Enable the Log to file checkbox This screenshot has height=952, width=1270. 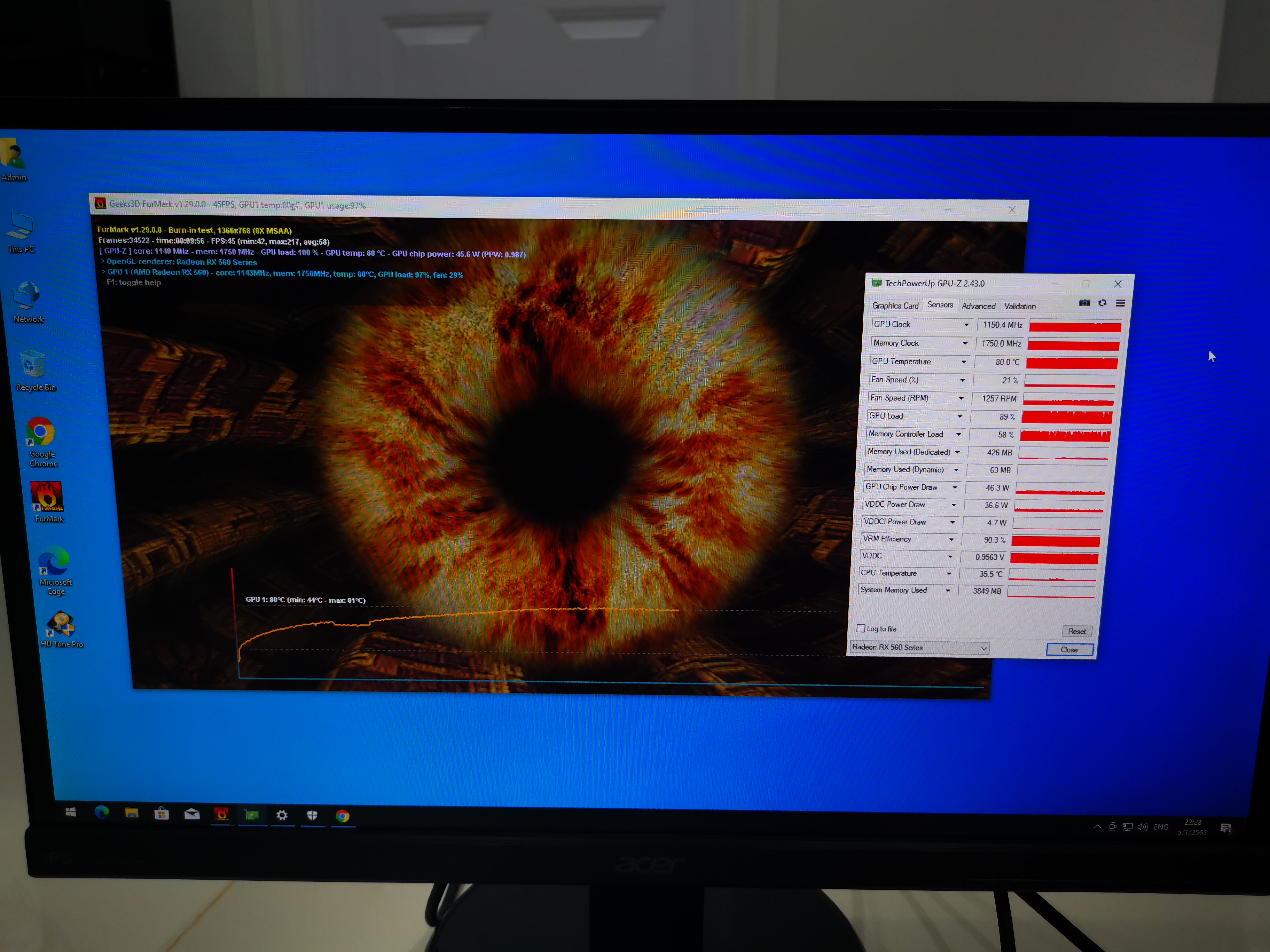pyautogui.click(x=861, y=628)
